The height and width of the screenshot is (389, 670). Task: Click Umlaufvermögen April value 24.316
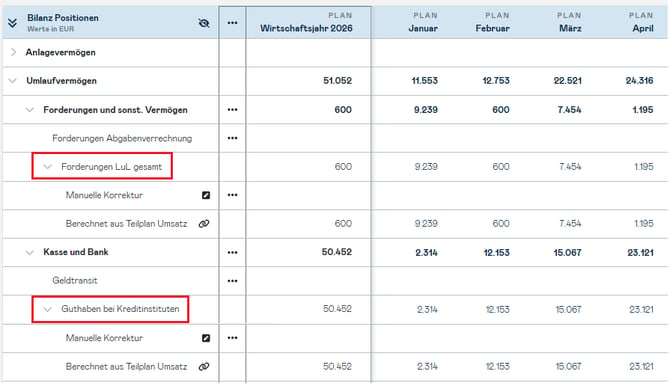tap(639, 81)
